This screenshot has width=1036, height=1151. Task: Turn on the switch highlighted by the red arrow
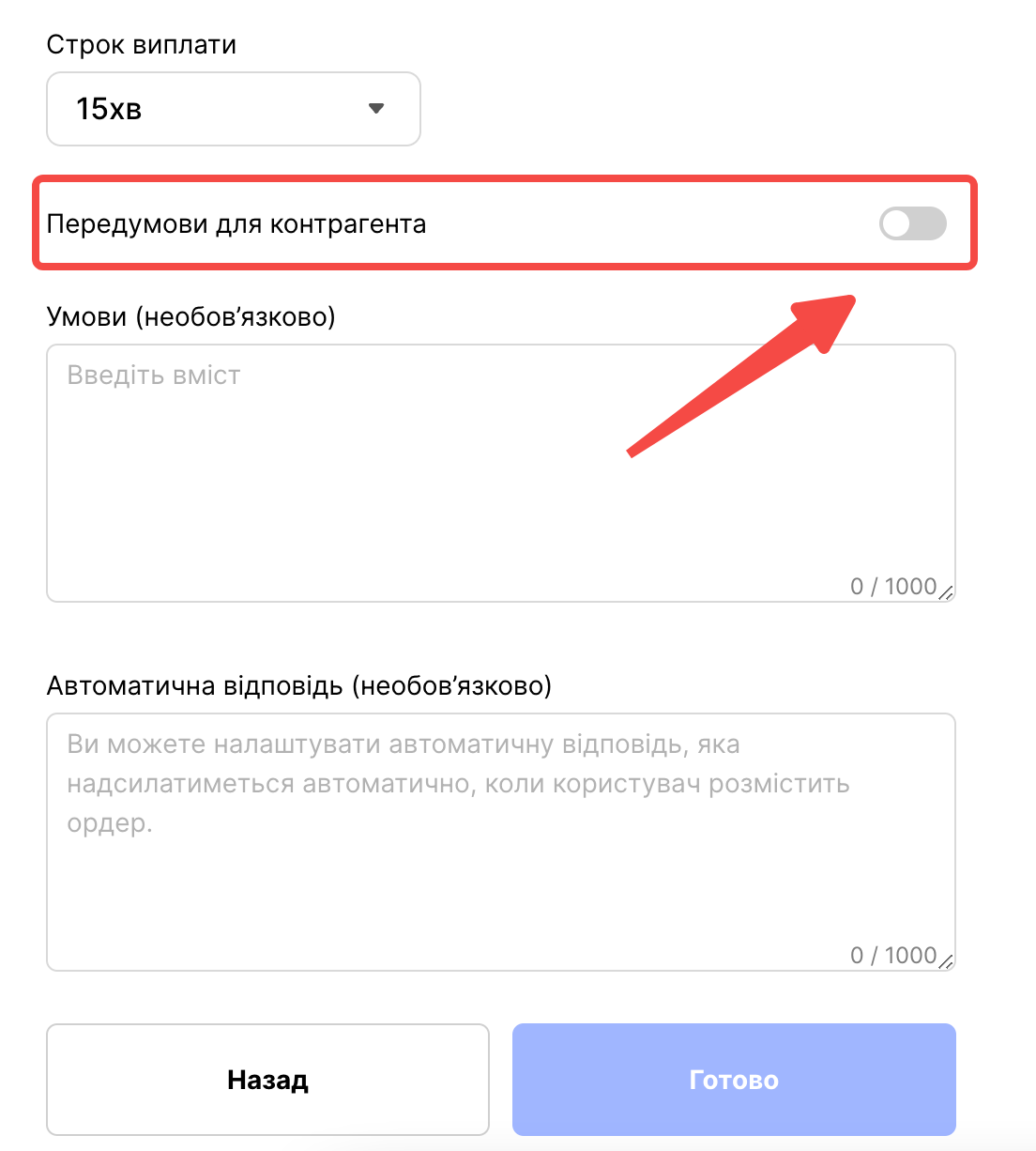(911, 223)
